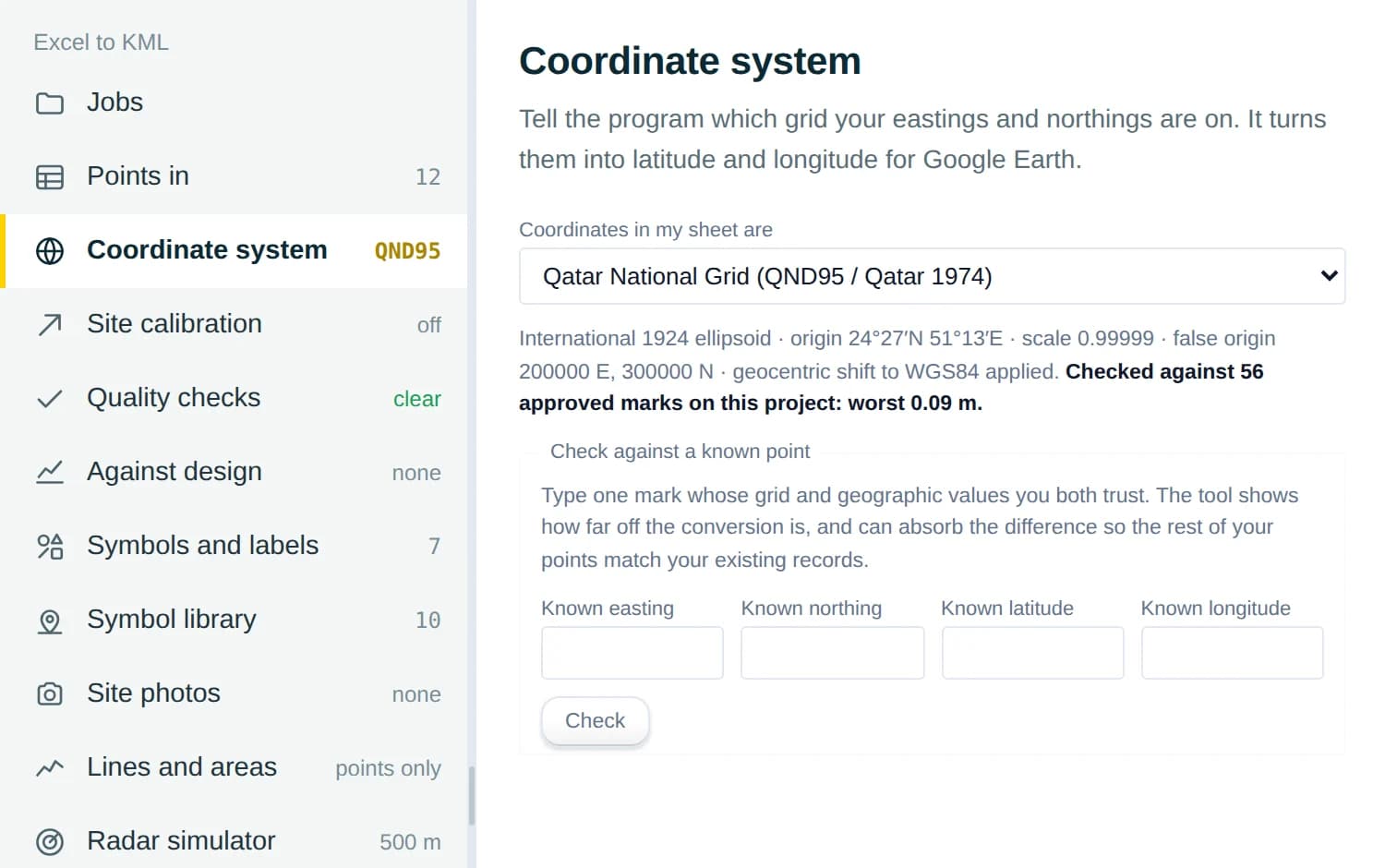Open Site calibration settings

(x=234, y=324)
